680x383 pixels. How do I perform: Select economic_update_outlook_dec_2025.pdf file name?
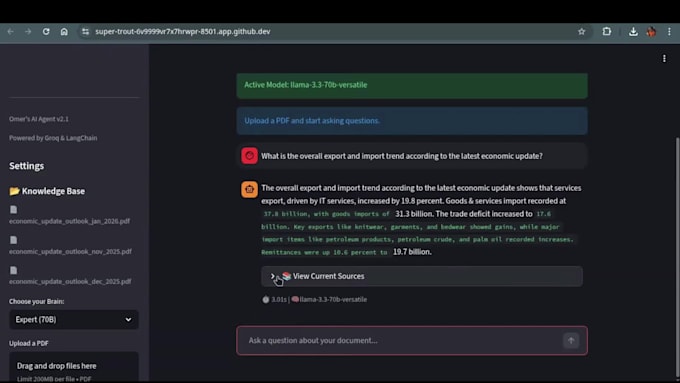pyautogui.click(x=70, y=282)
